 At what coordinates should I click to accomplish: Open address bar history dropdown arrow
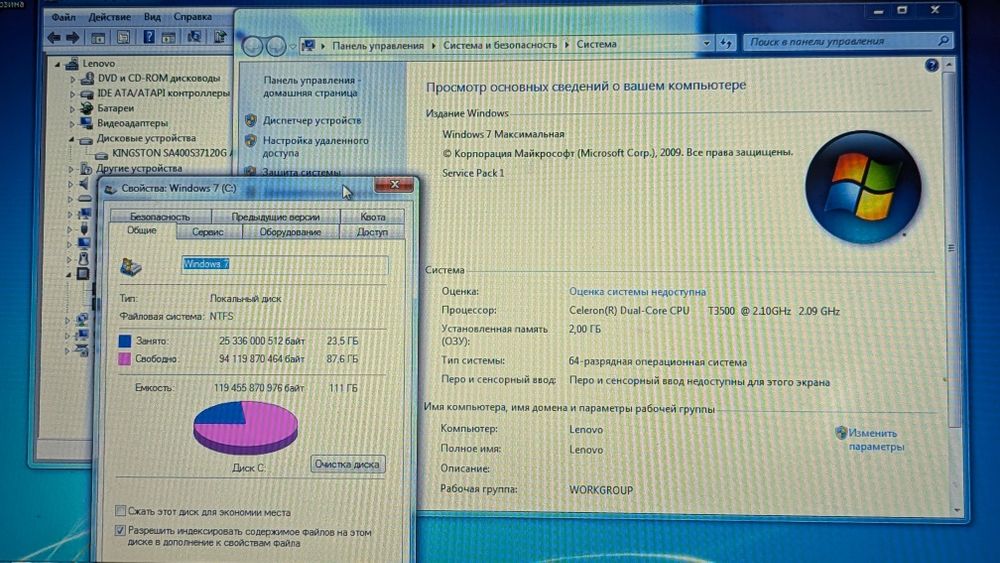pyautogui.click(x=706, y=43)
